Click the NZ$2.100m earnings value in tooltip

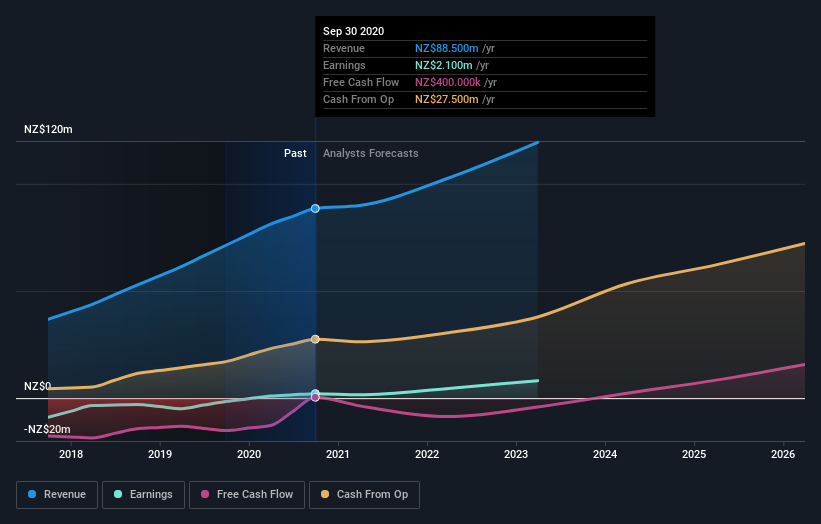click(443, 65)
